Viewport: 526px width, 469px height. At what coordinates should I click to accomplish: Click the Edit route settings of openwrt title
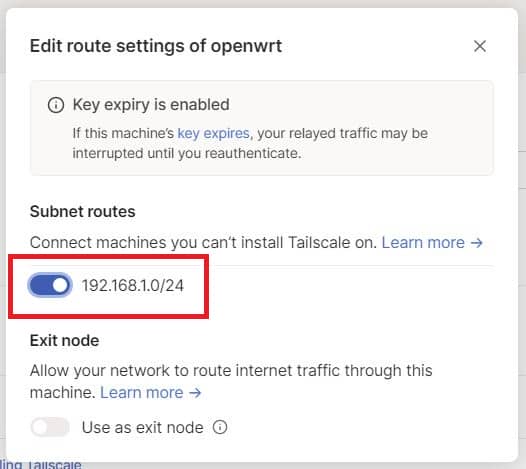pos(156,46)
